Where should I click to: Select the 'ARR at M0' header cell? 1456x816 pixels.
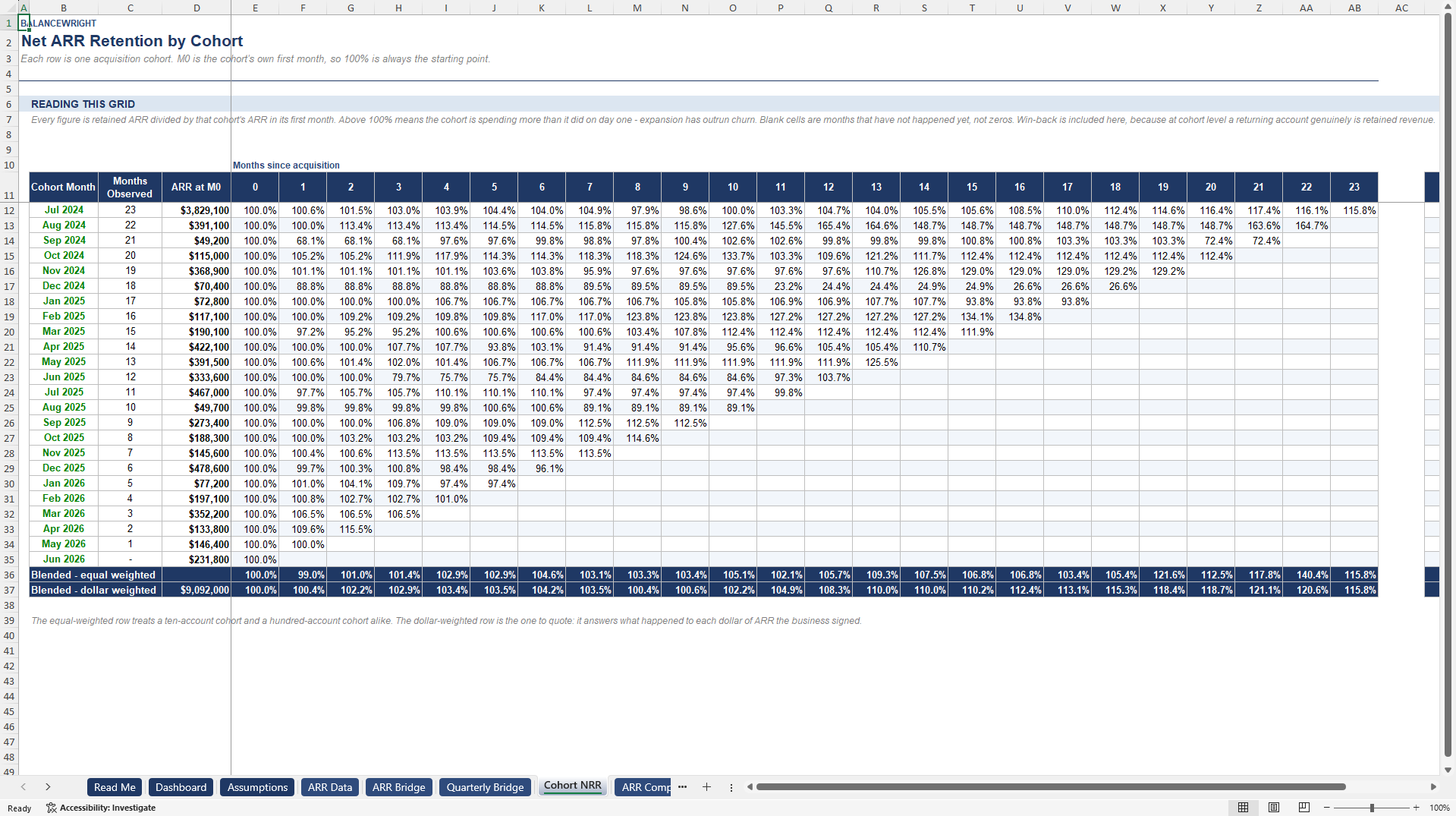point(197,187)
